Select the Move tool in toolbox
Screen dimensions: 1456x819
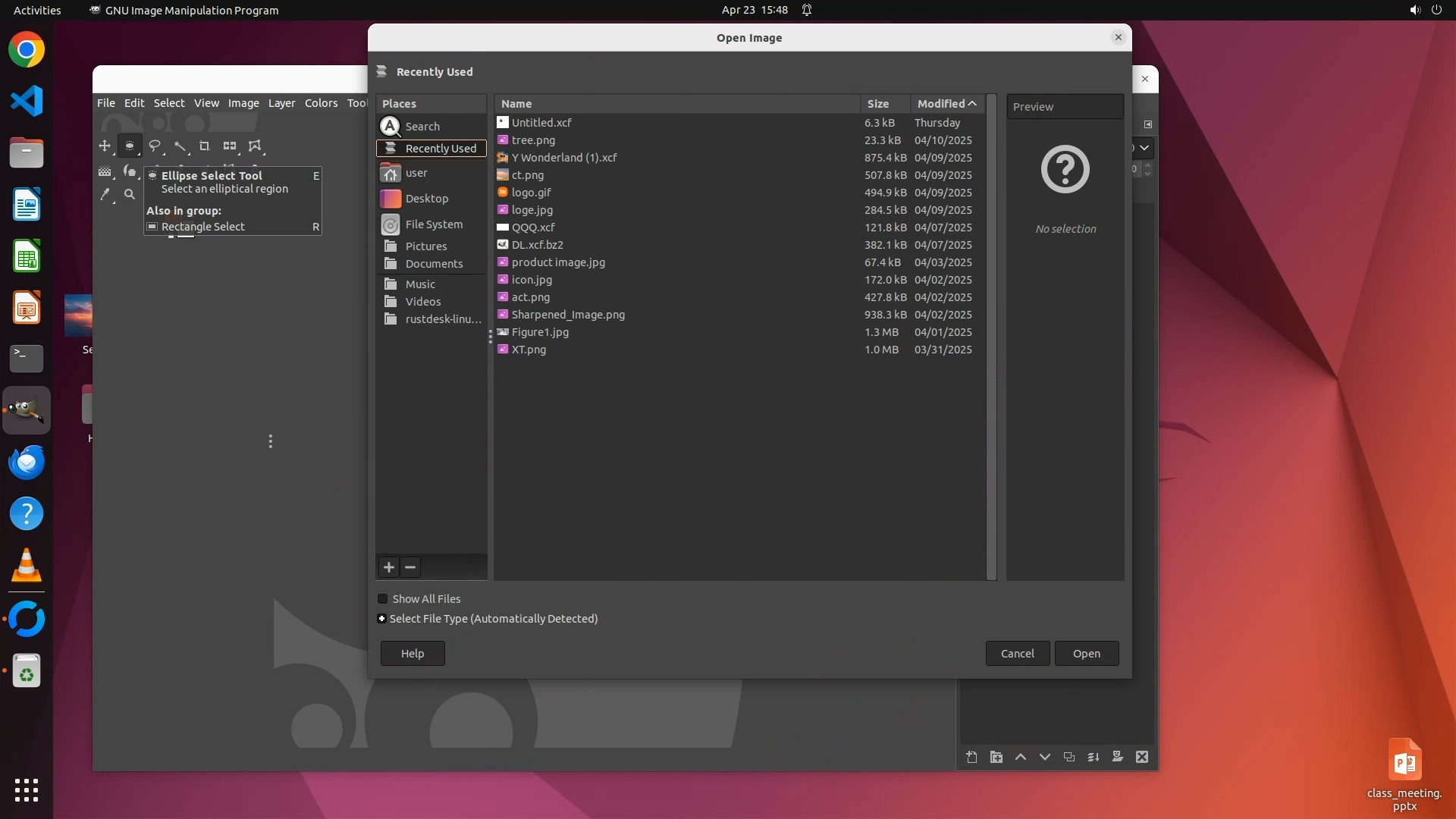[x=105, y=146]
